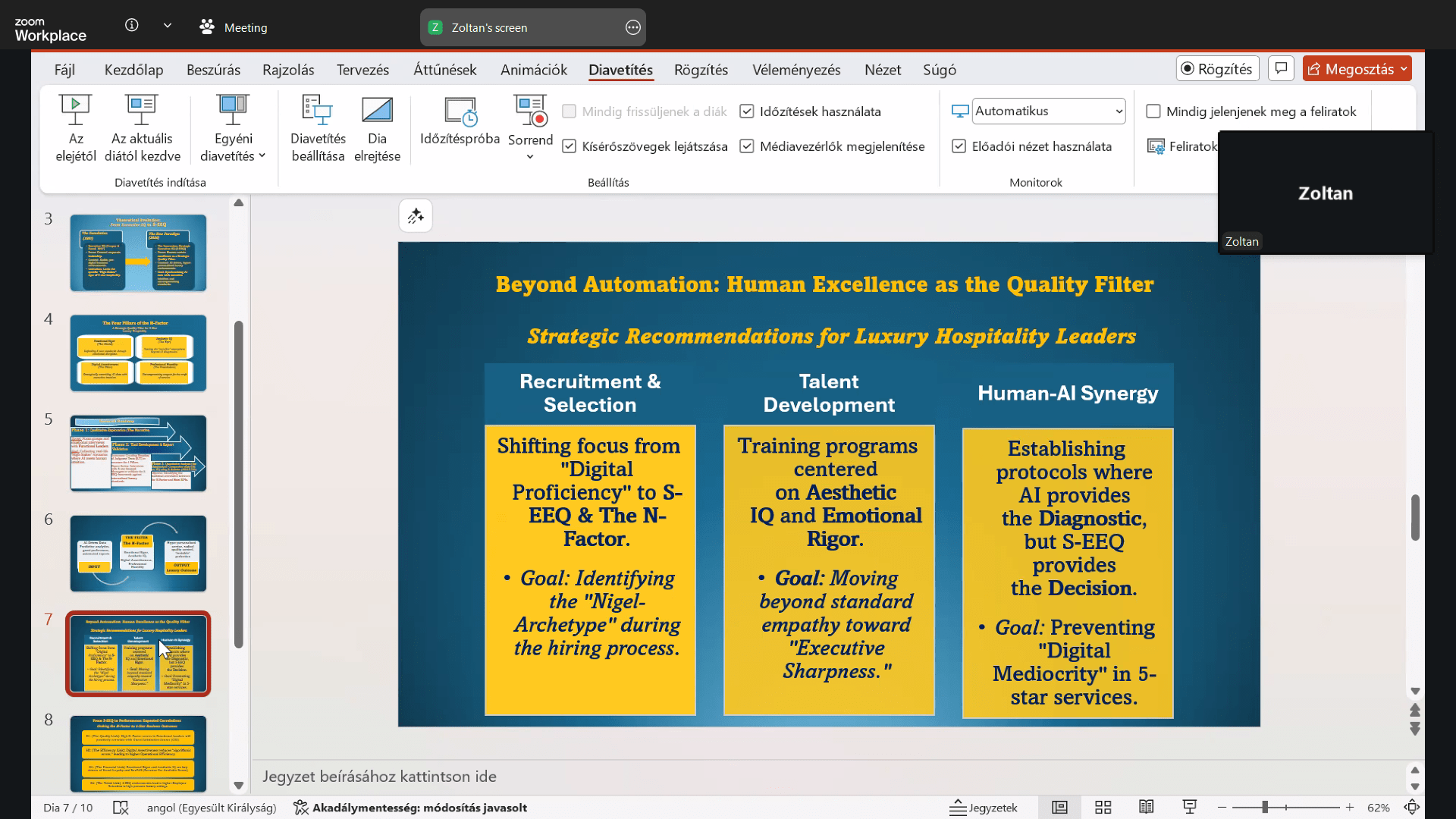Open the Animációk ribbon tab

[x=533, y=70]
